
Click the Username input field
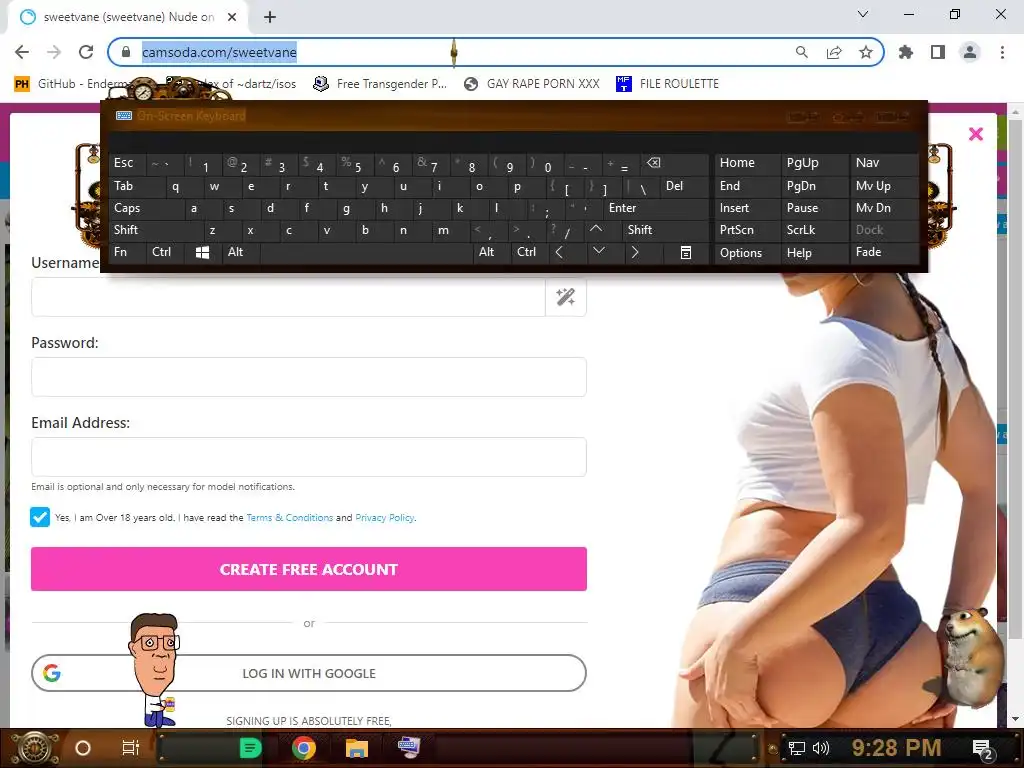pyautogui.click(x=288, y=297)
